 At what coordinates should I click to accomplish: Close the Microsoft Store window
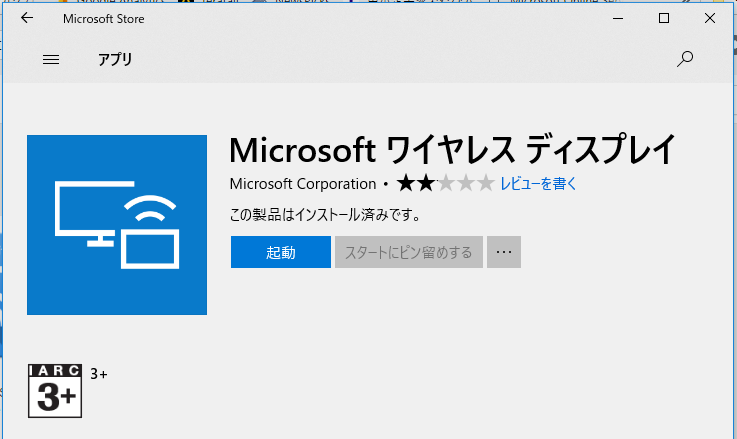click(x=710, y=18)
